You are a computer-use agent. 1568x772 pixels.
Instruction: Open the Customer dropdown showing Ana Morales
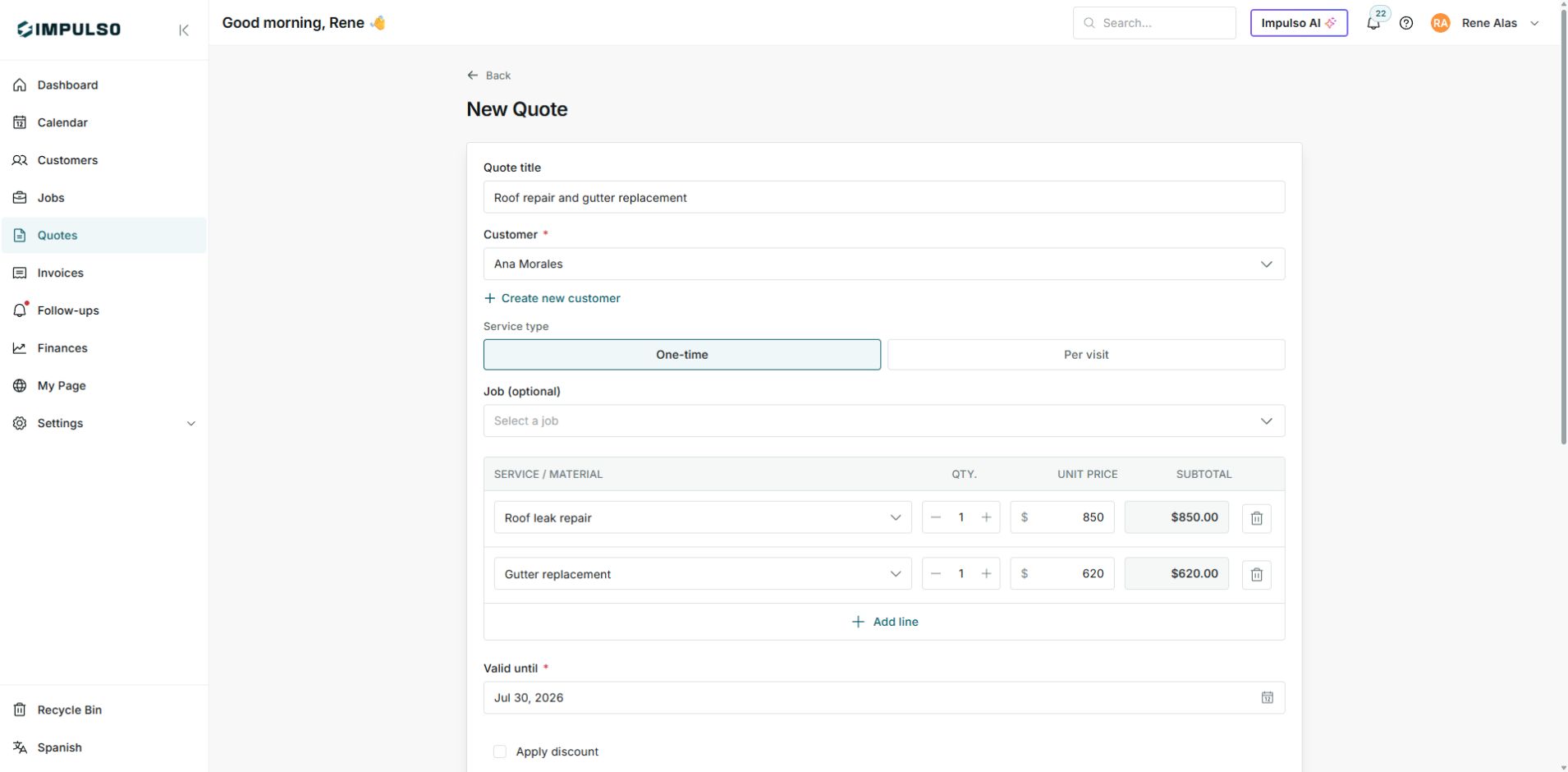click(884, 264)
